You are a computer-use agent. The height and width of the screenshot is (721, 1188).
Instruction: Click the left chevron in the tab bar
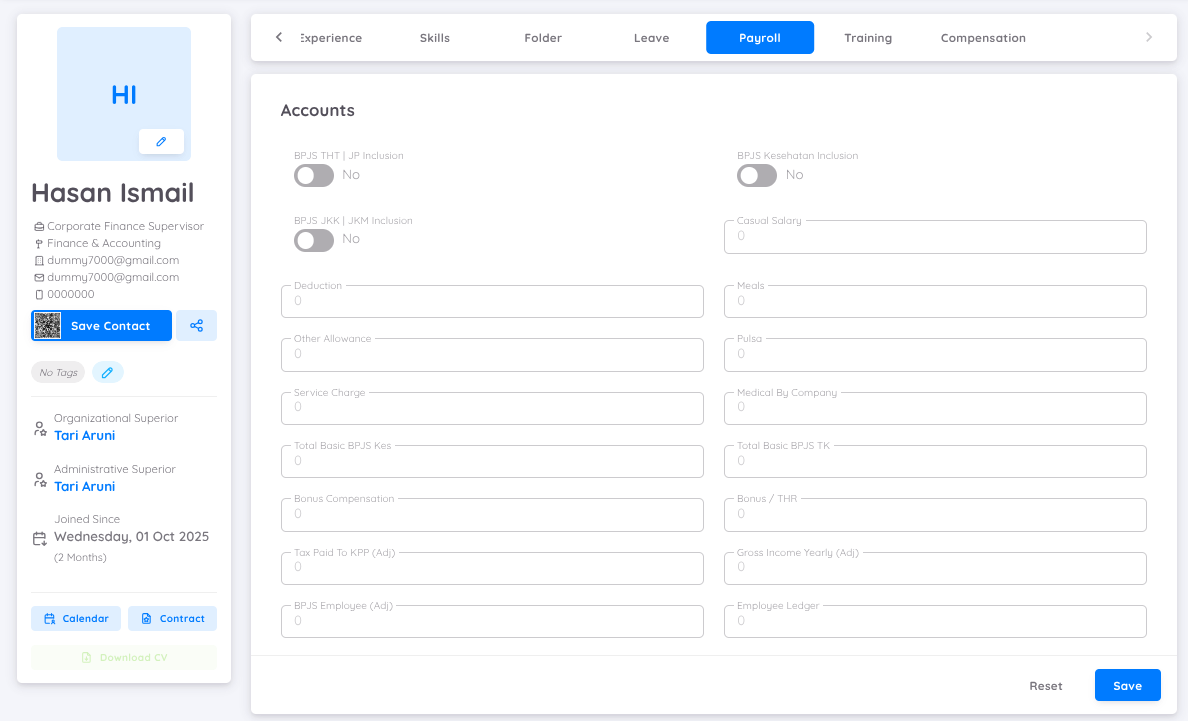tap(279, 37)
